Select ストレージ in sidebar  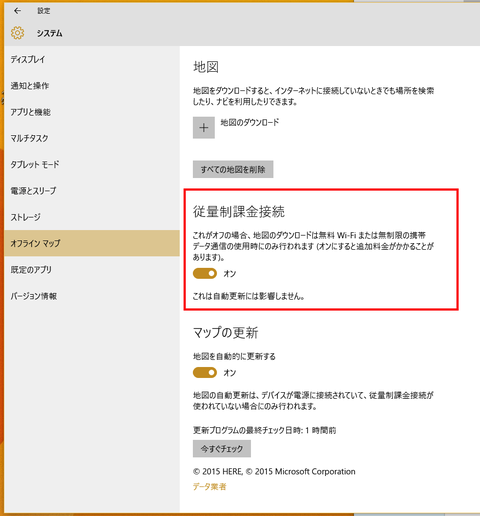coord(92,217)
